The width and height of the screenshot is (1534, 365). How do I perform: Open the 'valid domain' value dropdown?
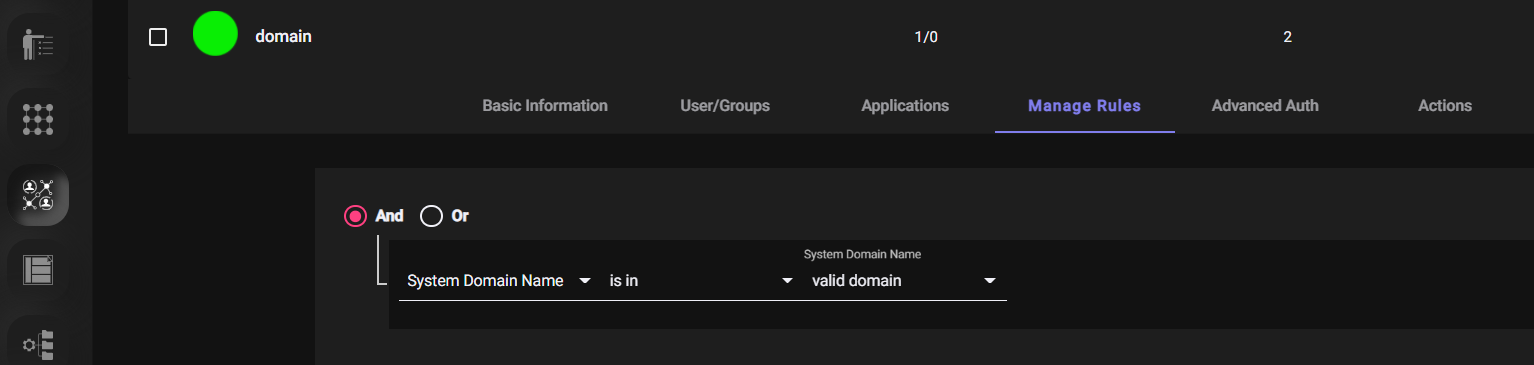pyautogui.click(x=904, y=281)
